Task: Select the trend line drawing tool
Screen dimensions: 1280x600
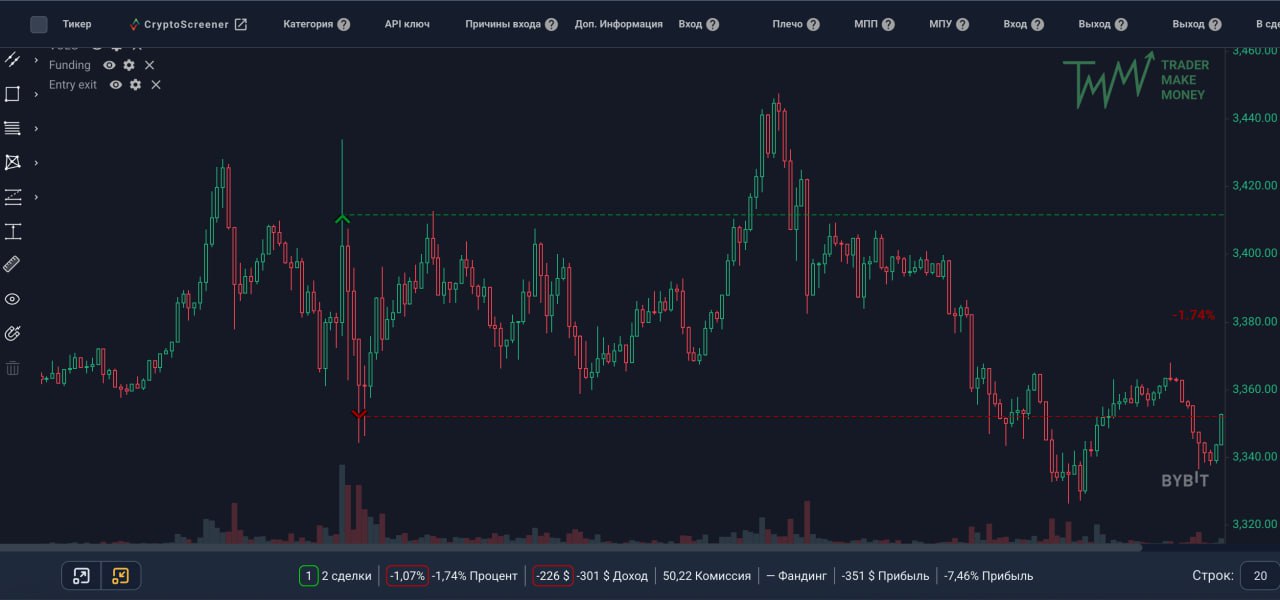Action: pos(12,59)
